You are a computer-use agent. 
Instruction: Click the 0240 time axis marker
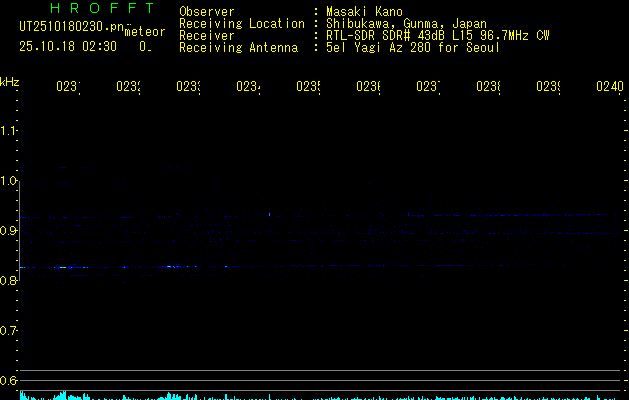[610, 87]
